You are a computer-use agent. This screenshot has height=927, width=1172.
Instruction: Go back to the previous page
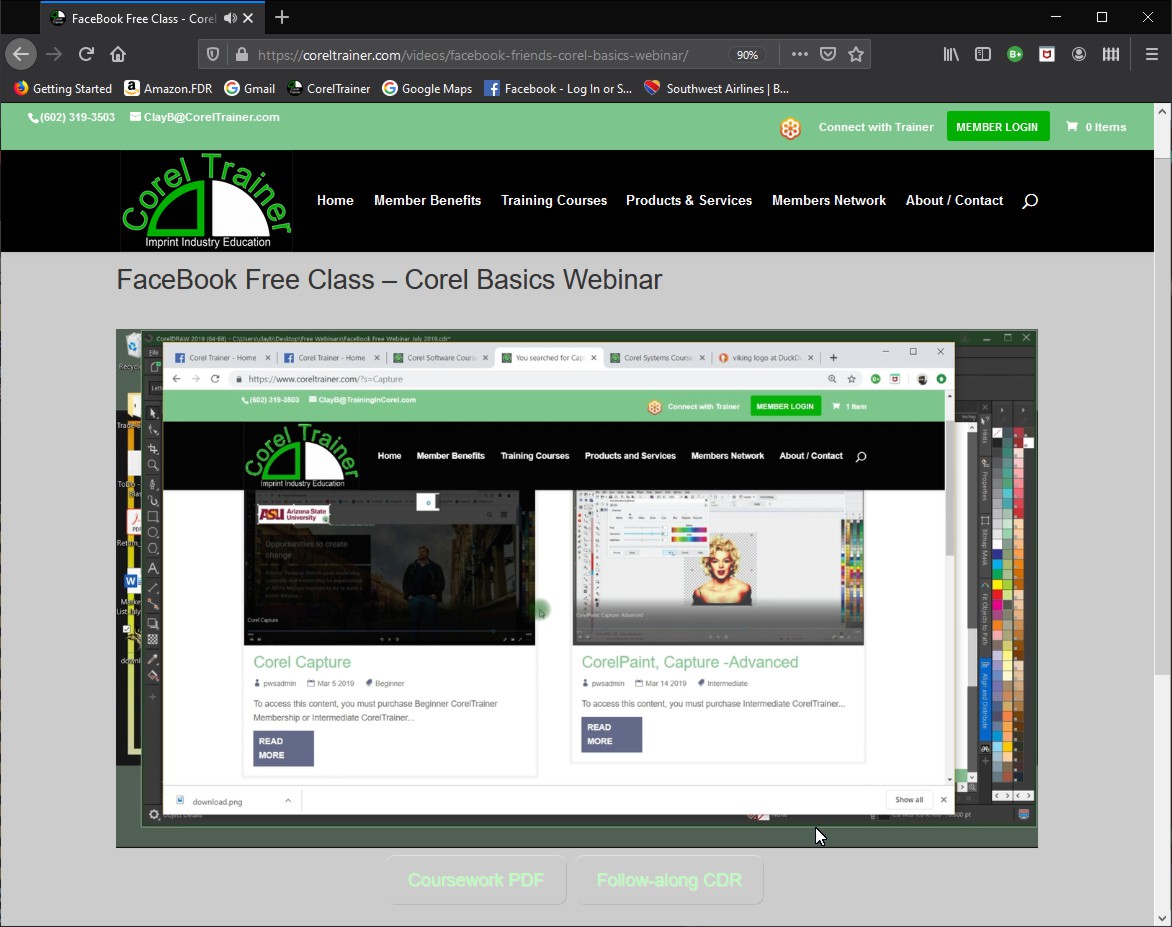(x=21, y=54)
